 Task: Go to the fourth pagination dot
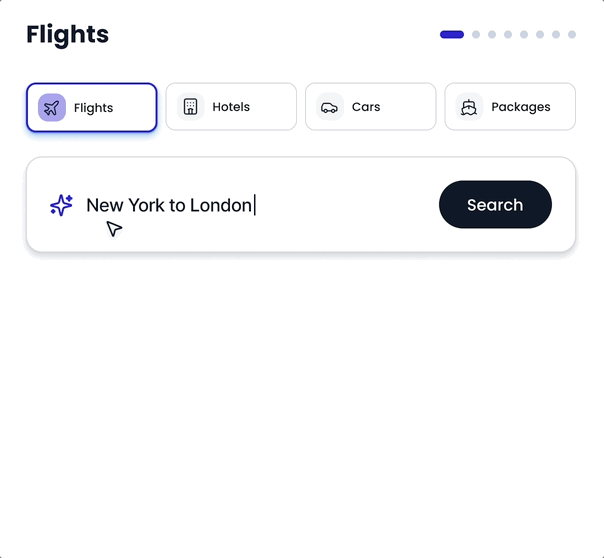coord(508,35)
